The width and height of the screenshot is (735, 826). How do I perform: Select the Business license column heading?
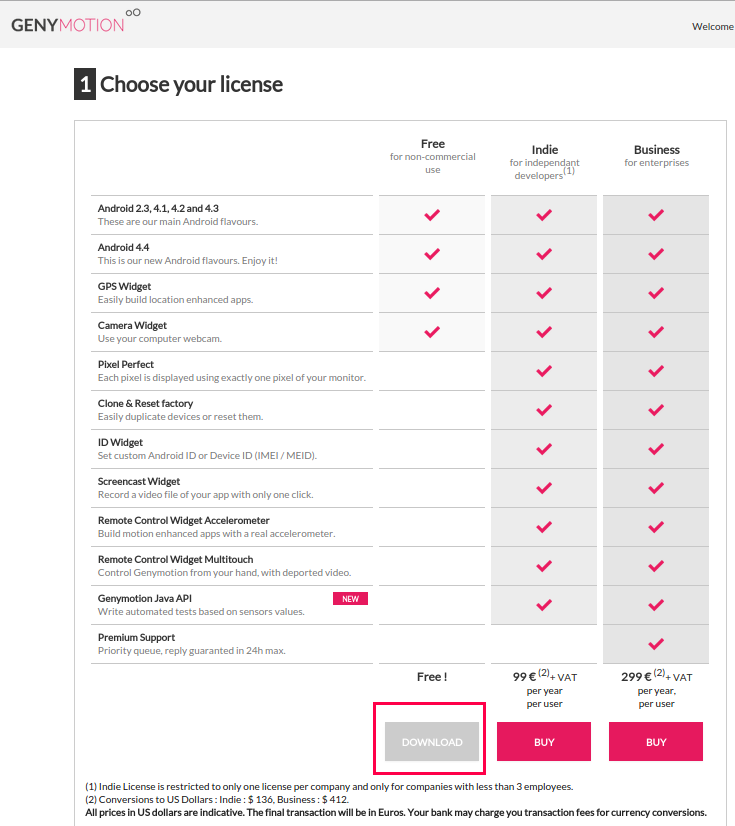(656, 150)
